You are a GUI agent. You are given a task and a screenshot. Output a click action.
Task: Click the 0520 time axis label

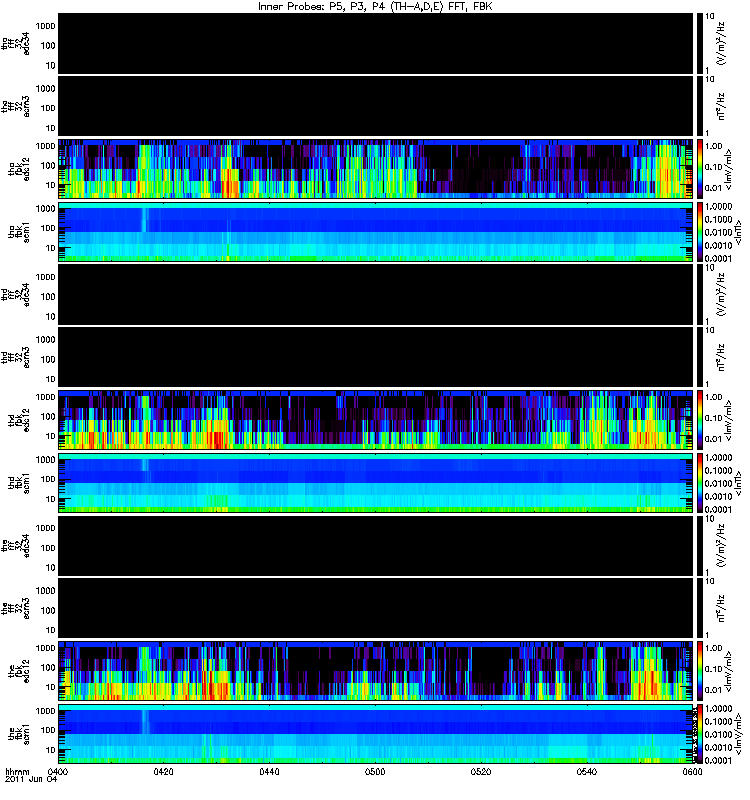(481, 771)
